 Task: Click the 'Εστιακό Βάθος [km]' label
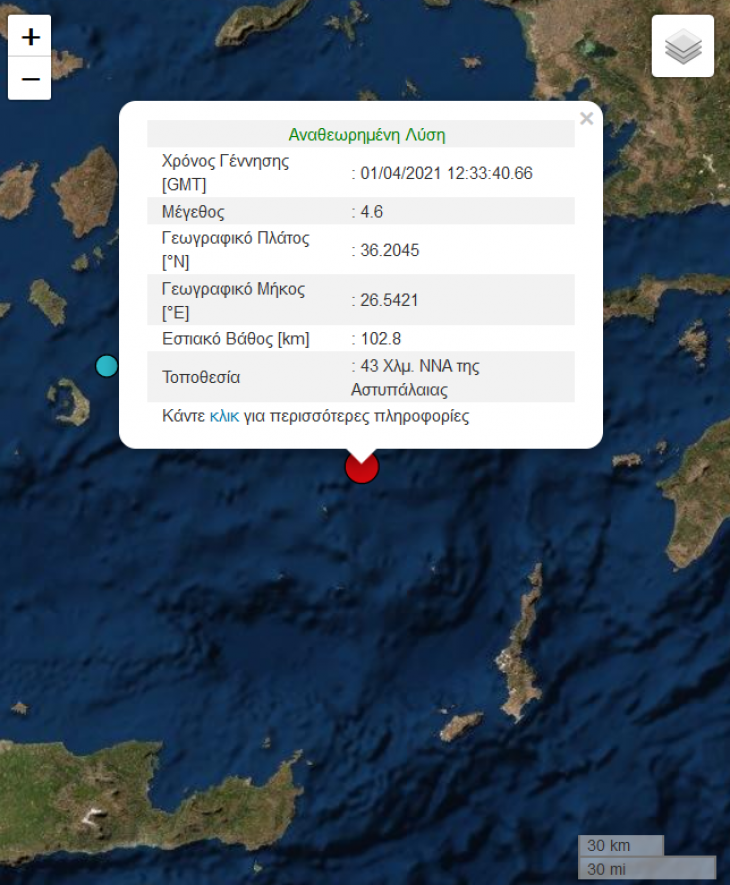click(x=236, y=339)
